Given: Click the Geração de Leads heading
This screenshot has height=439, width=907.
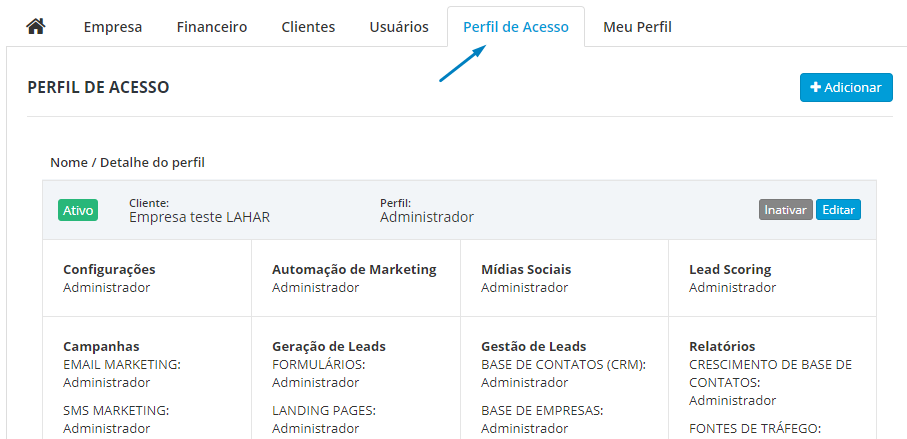Looking at the screenshot, I should pyautogui.click(x=329, y=346).
